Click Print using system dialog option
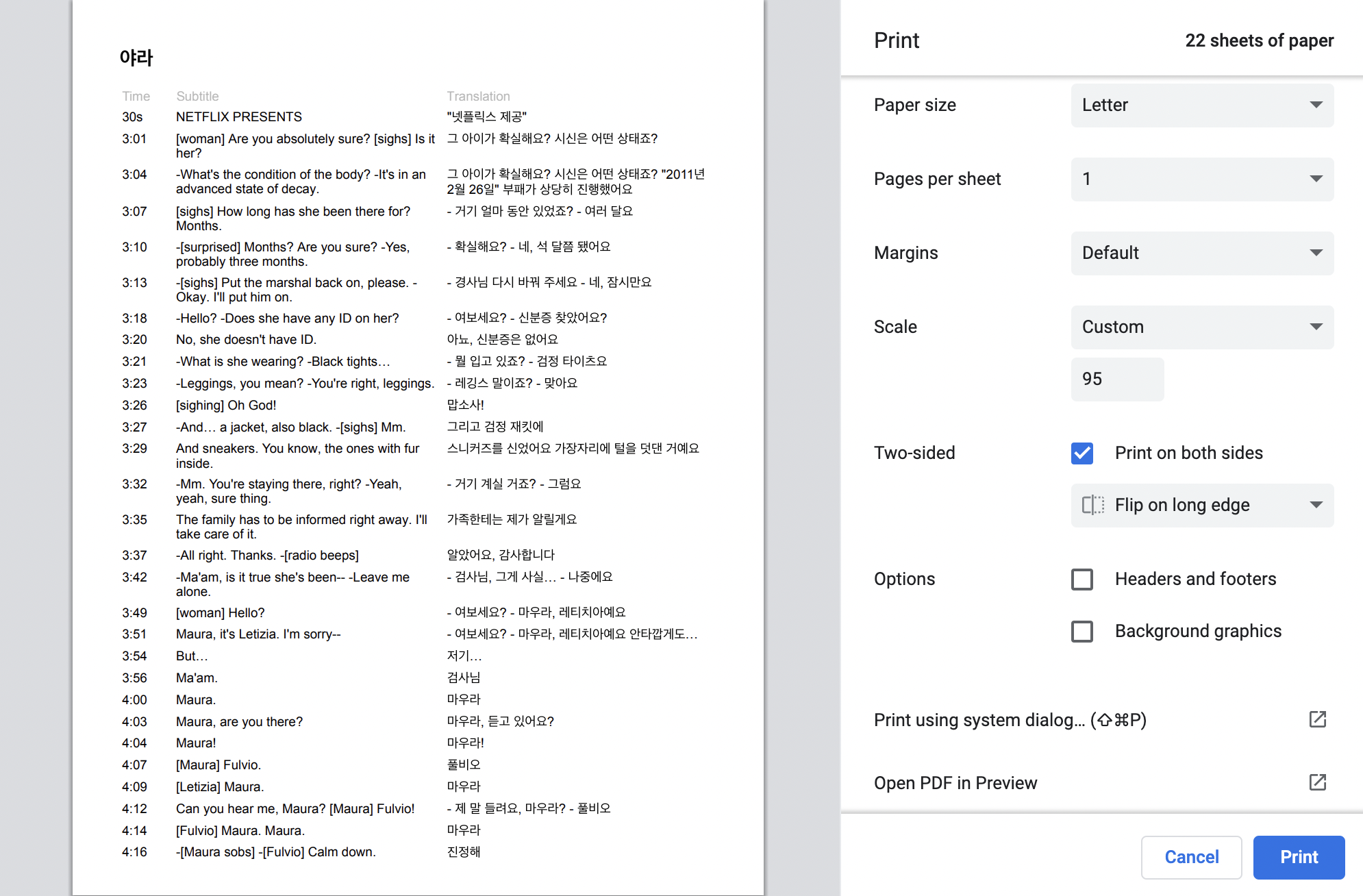1363x896 pixels. [1010, 720]
